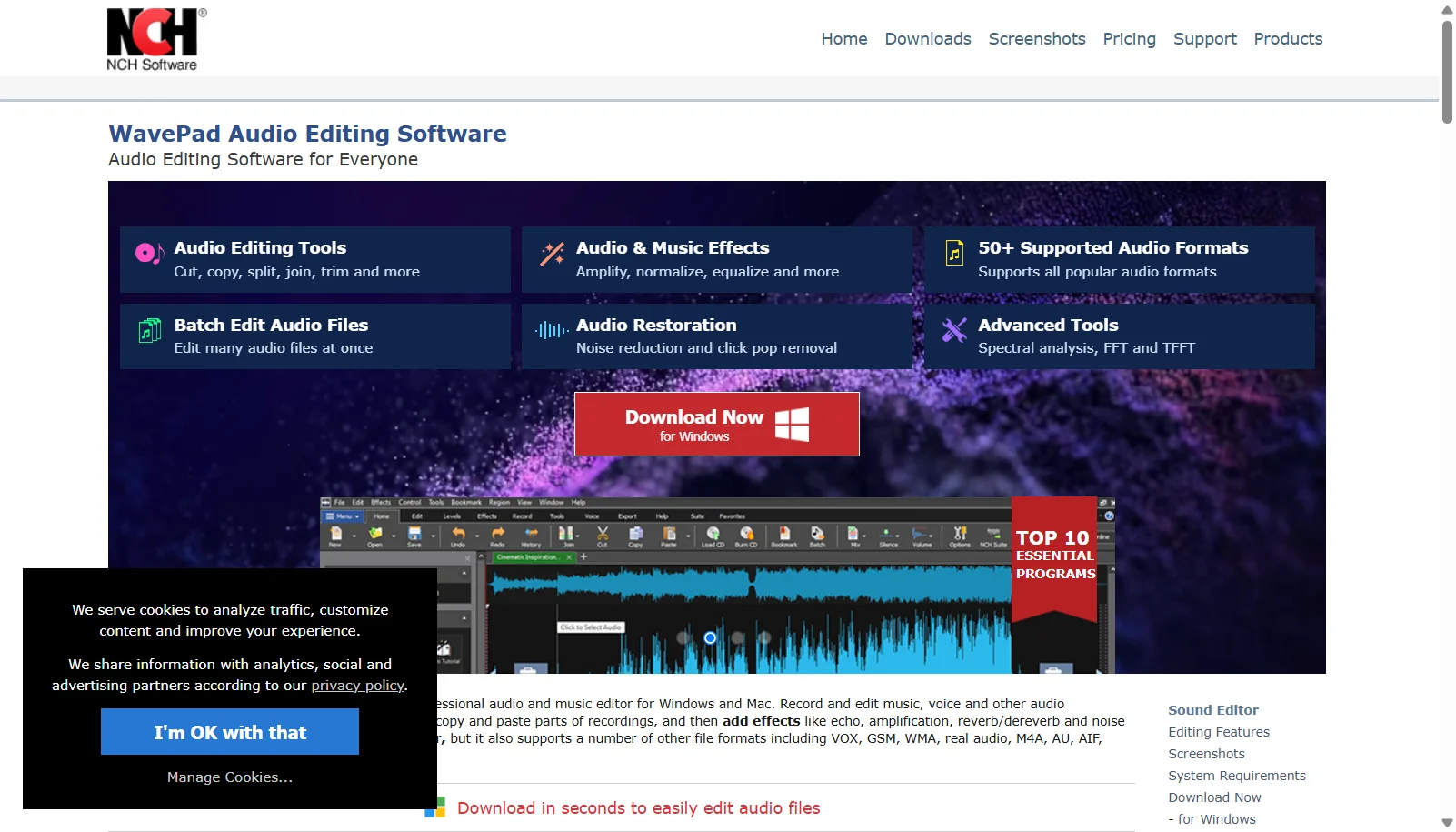Click the 'add effects' bold text link

[762, 721]
